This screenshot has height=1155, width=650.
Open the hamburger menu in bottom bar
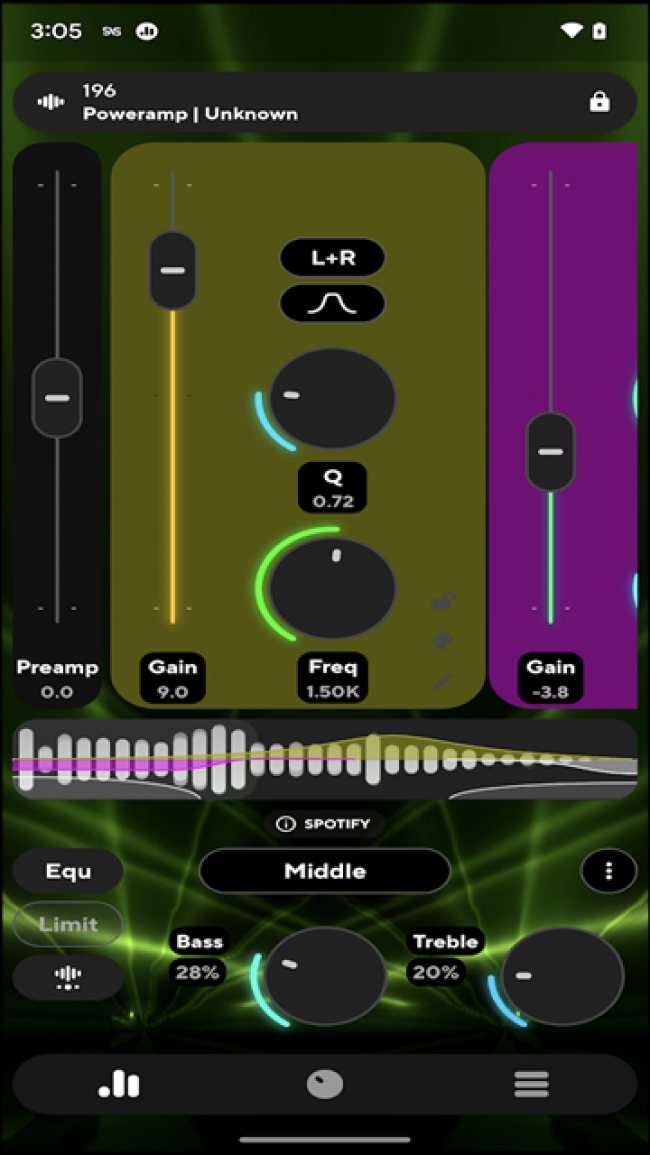pyautogui.click(x=531, y=1084)
